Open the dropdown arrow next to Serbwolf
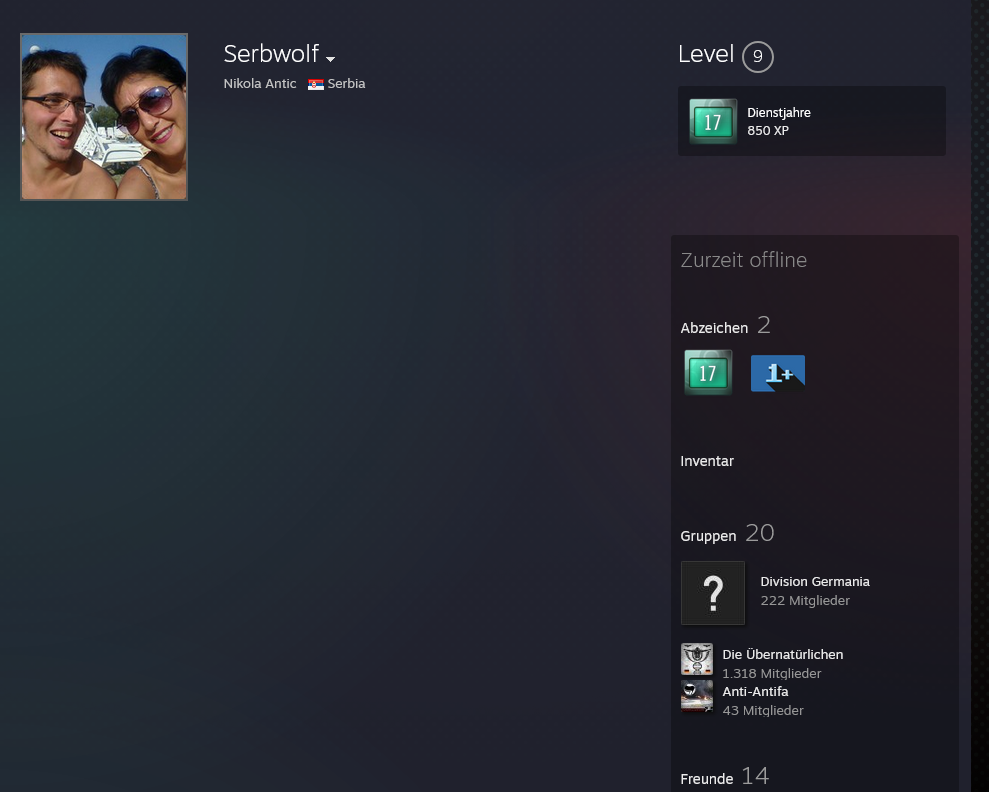This screenshot has height=792, width=989. pyautogui.click(x=330, y=59)
